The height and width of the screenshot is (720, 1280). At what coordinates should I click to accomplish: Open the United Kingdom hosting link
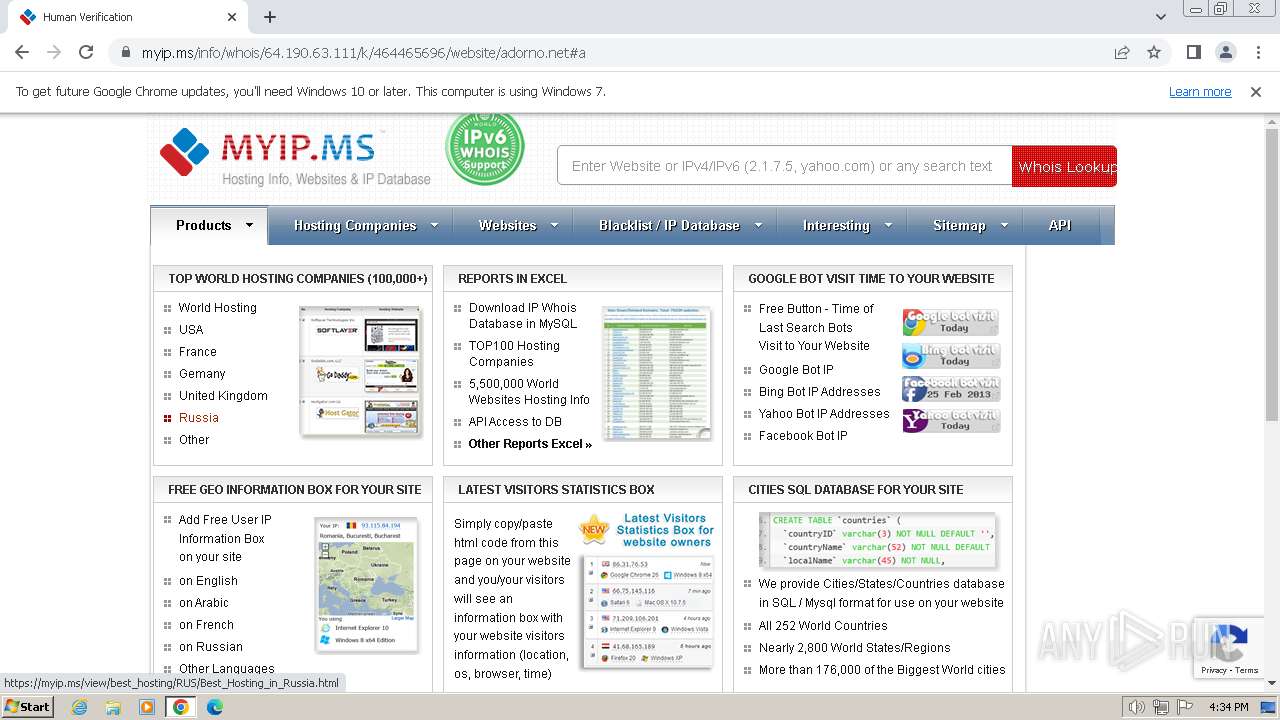223,396
